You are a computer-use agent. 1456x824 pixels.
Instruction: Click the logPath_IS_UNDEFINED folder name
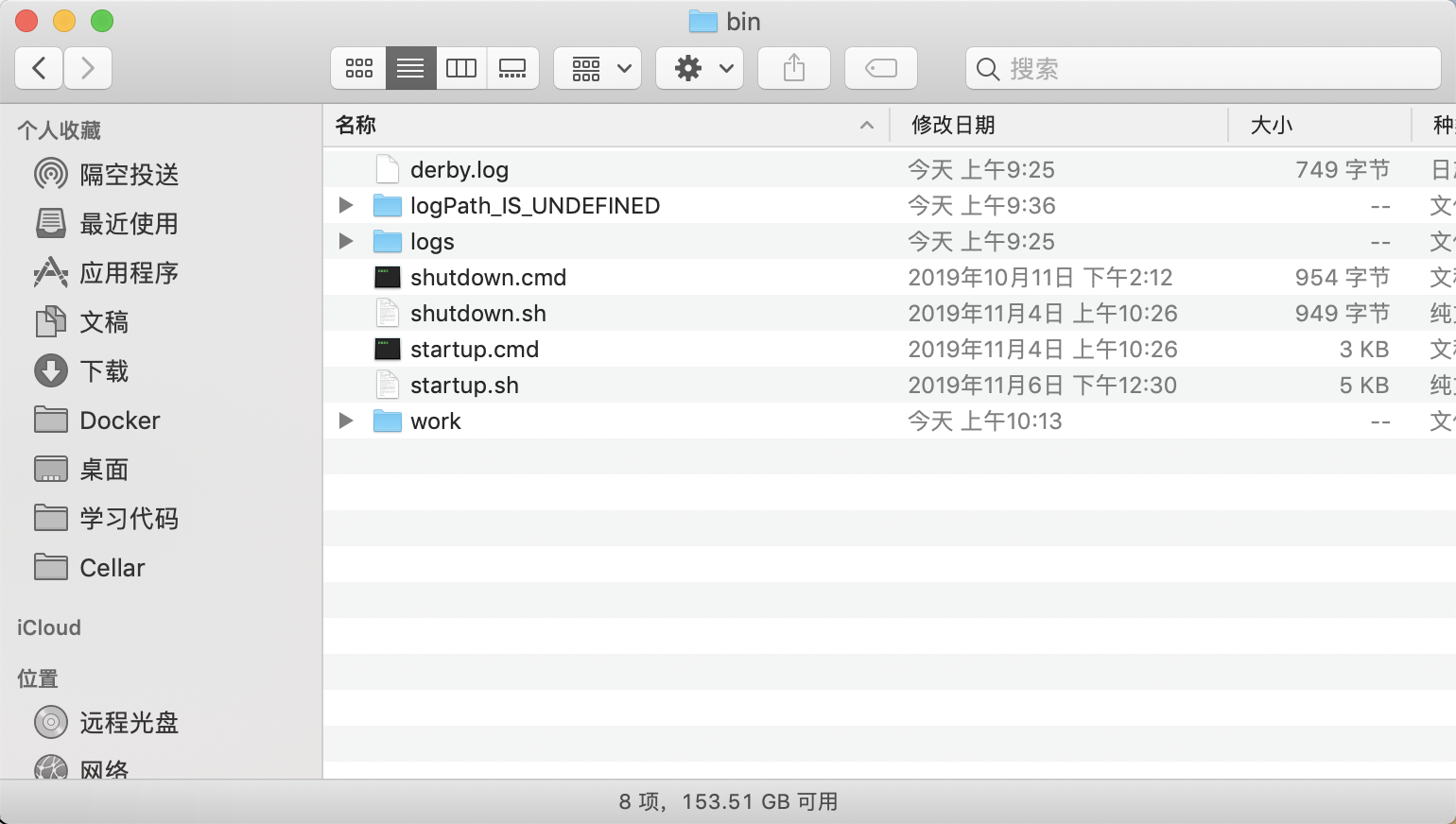(535, 206)
